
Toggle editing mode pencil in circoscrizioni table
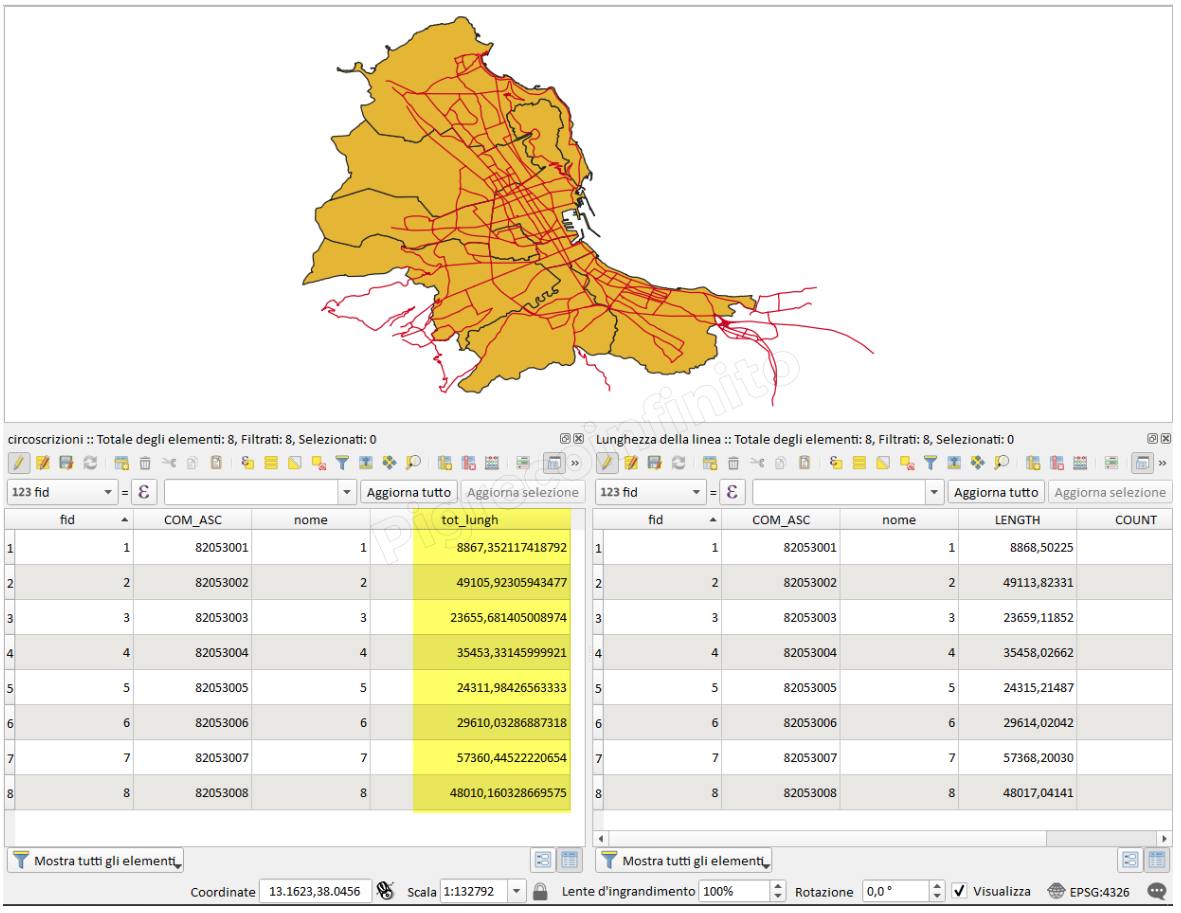coord(18,463)
